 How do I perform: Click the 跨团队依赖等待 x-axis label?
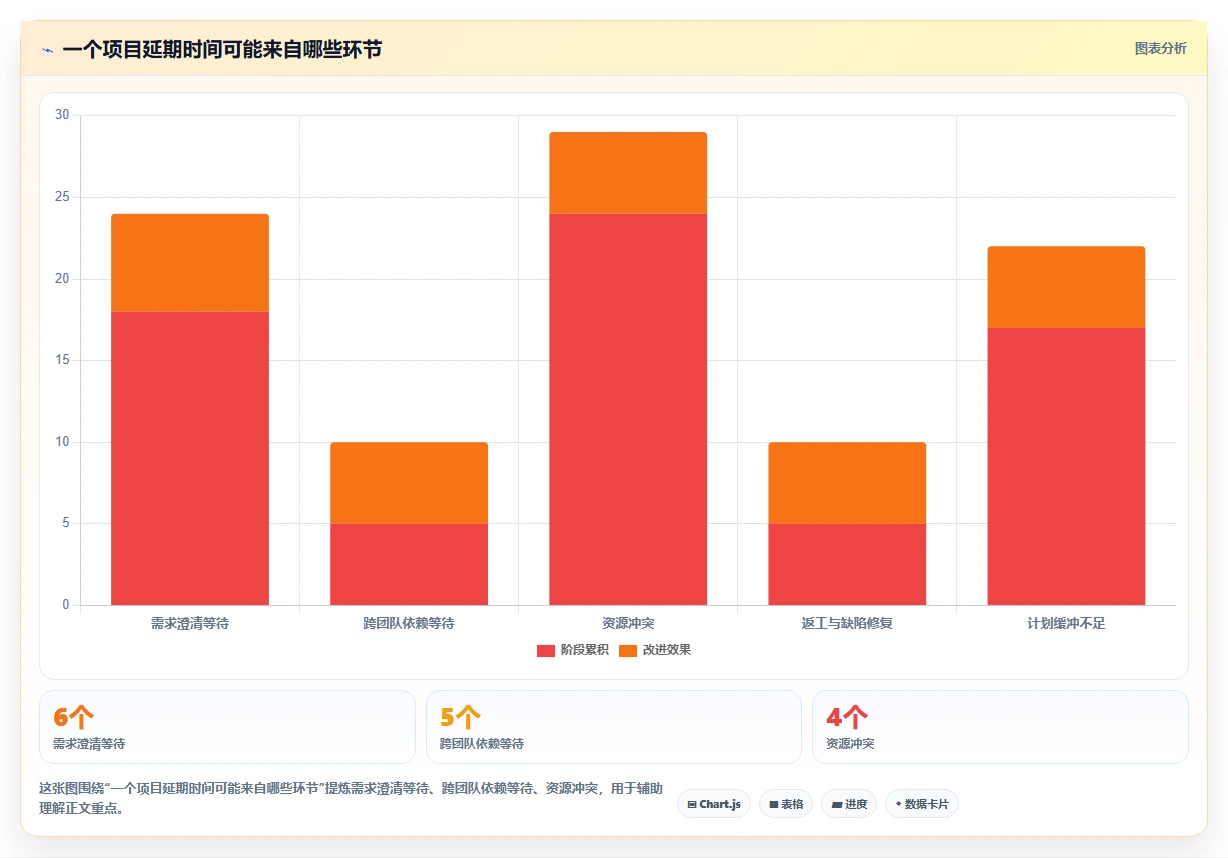(x=409, y=623)
